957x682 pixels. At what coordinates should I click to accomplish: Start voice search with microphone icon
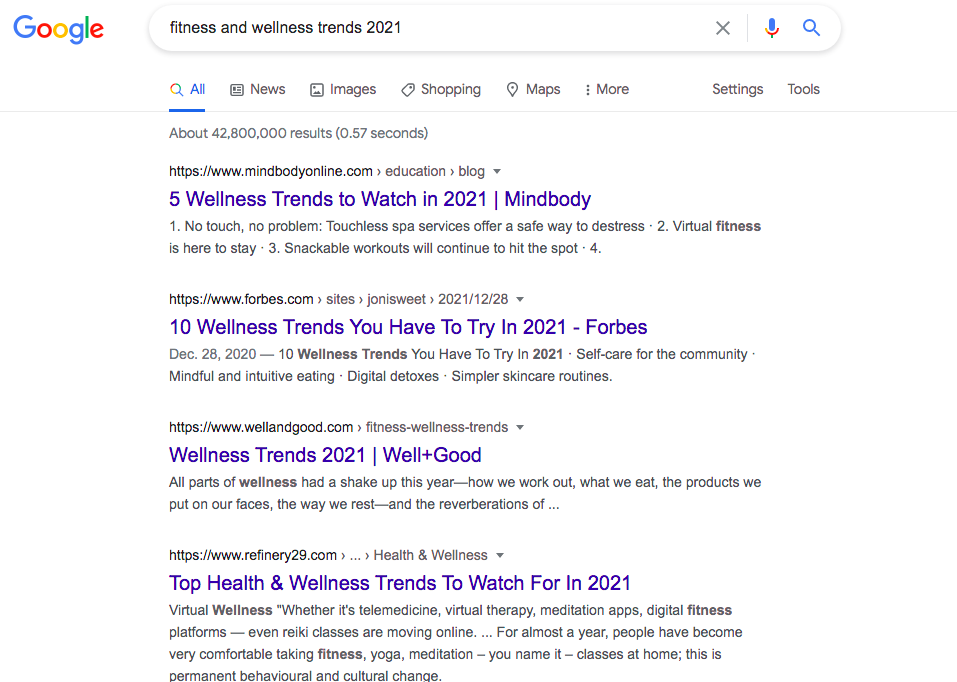pyautogui.click(x=771, y=28)
